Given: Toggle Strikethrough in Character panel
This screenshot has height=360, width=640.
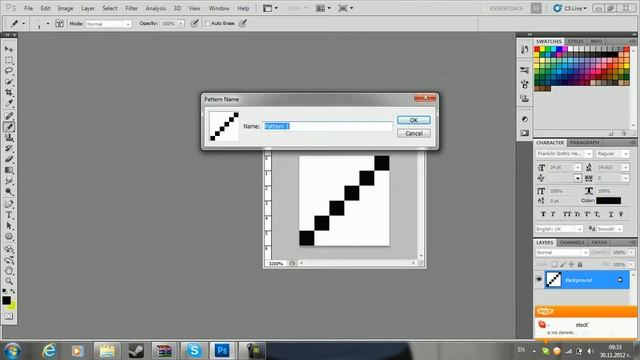Looking at the screenshot, I should pos(621,214).
